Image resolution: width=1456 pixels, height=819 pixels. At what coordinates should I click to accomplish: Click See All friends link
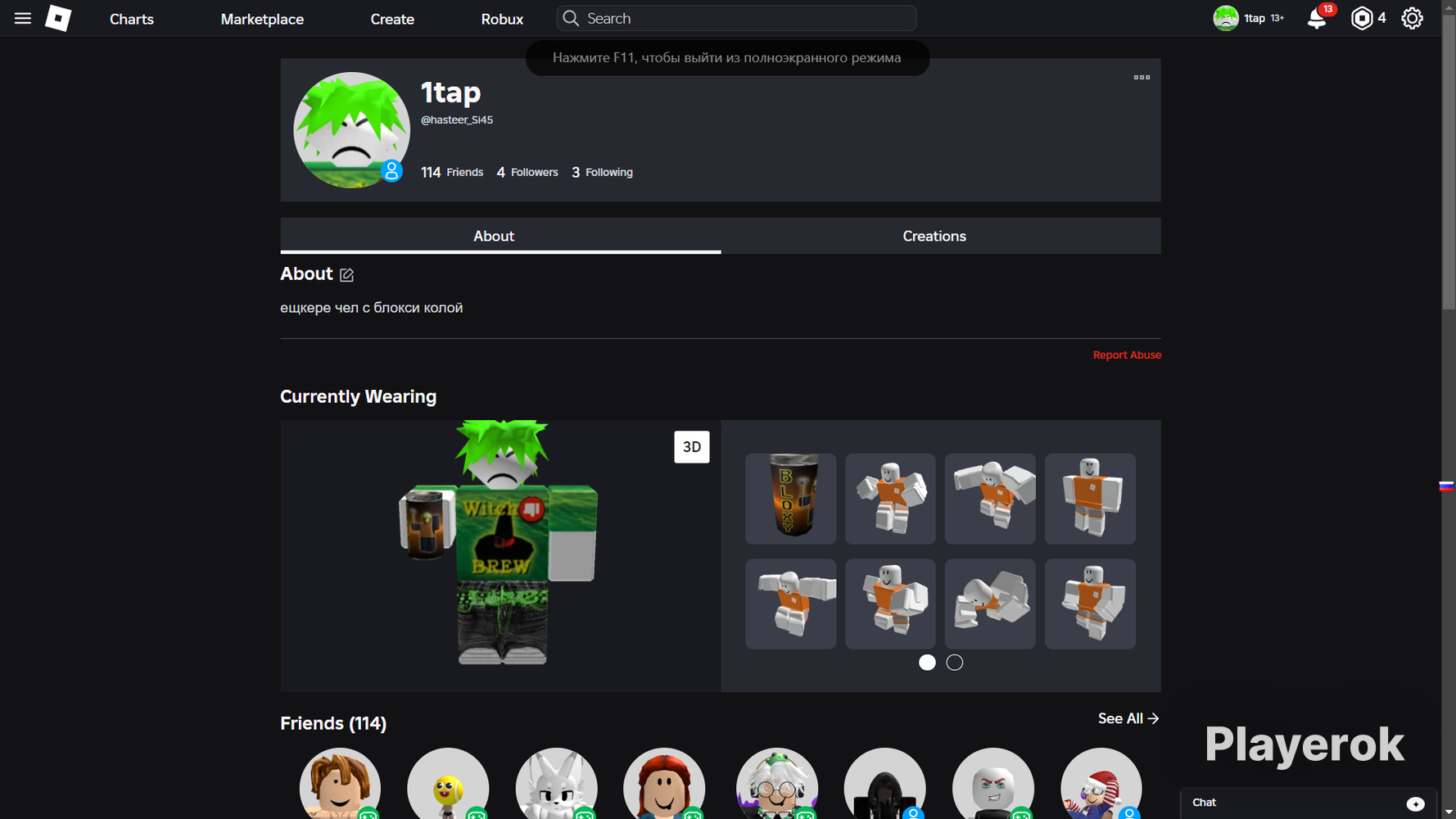pyautogui.click(x=1128, y=718)
